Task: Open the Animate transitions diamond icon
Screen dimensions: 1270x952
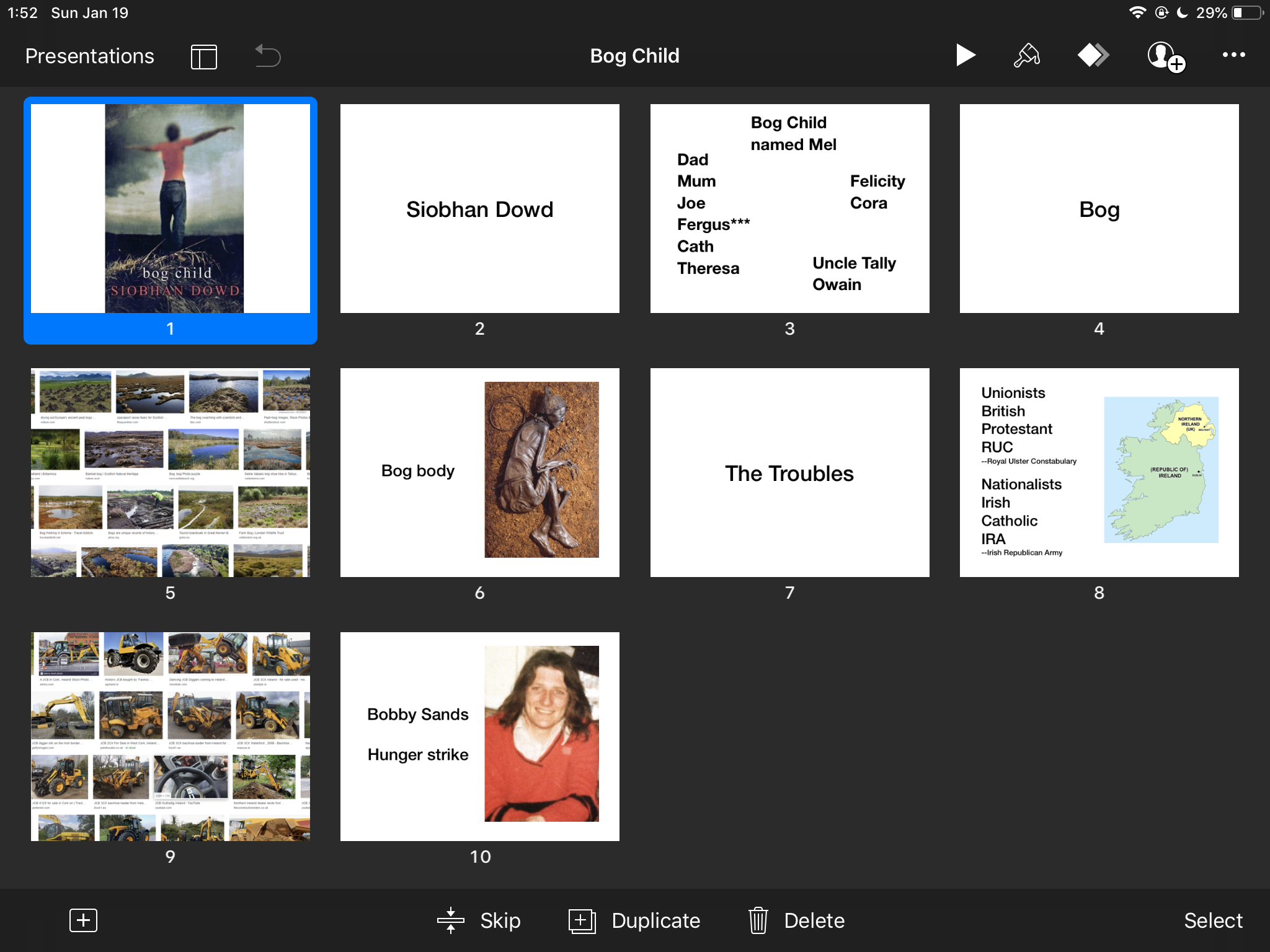Action: tap(1093, 55)
